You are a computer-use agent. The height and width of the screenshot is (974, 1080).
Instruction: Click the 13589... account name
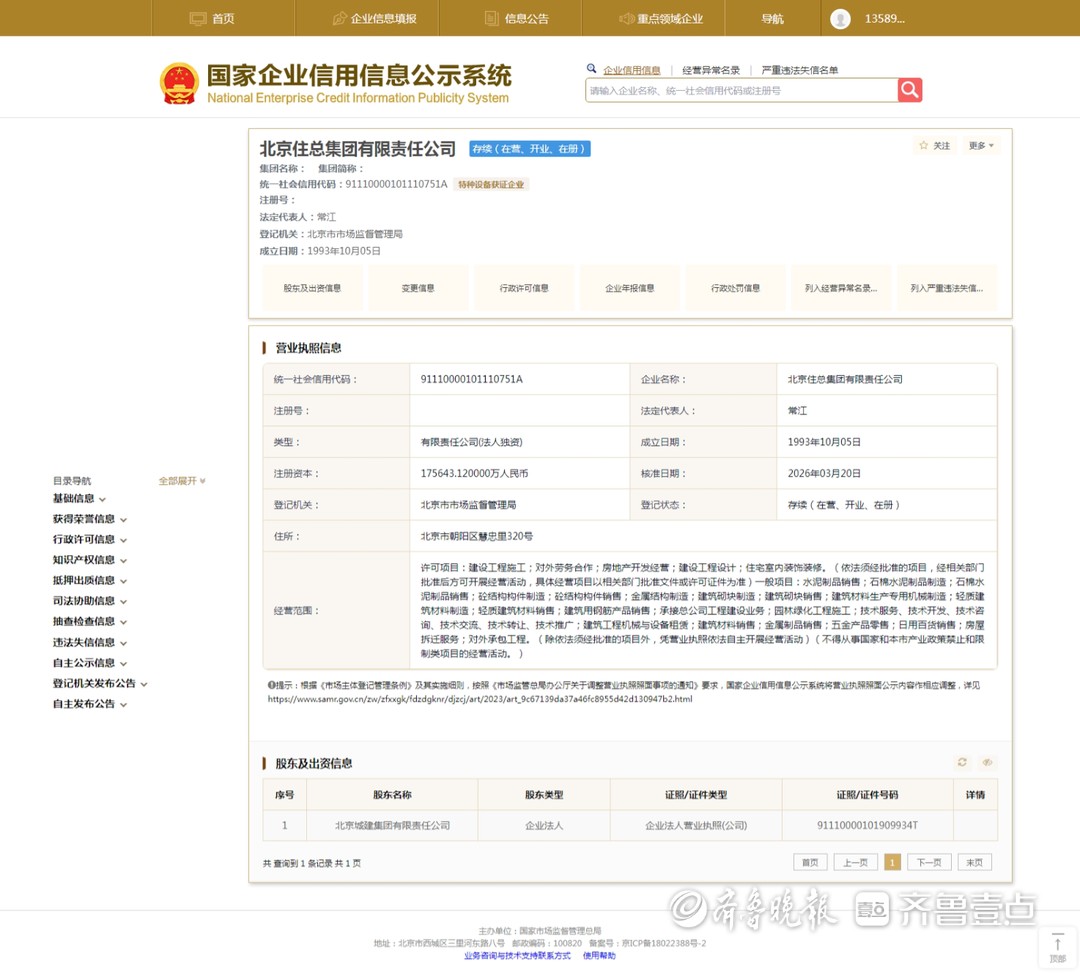pos(884,19)
